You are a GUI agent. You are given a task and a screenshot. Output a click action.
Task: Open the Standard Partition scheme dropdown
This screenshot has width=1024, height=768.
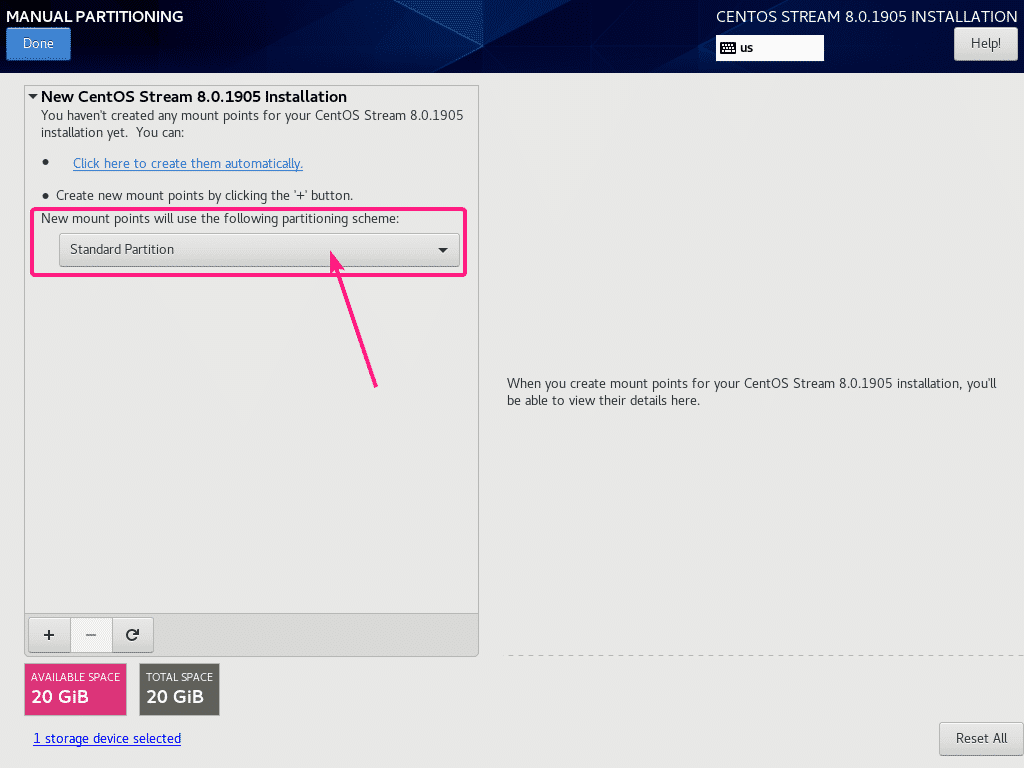pyautogui.click(x=259, y=249)
